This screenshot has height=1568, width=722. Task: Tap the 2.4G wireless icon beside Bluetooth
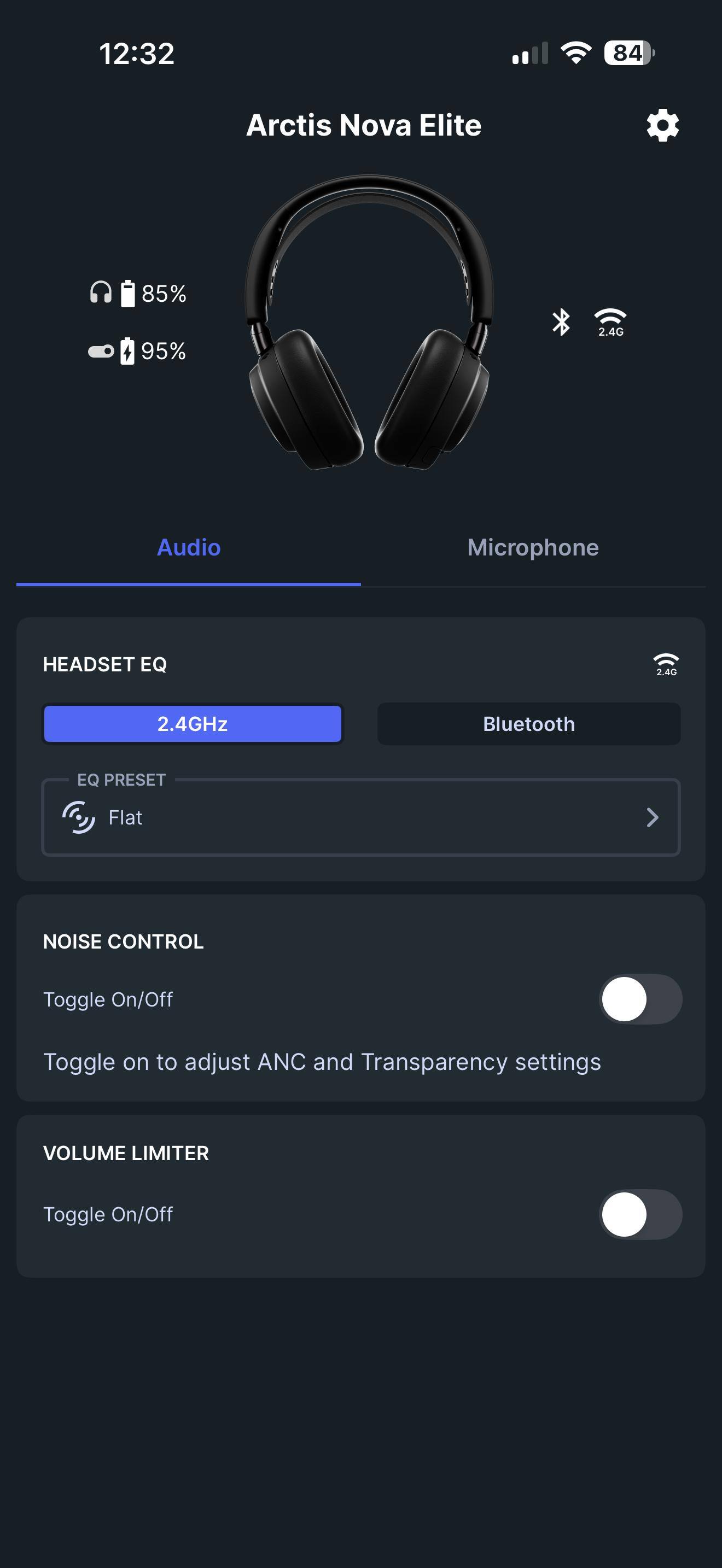point(610,322)
